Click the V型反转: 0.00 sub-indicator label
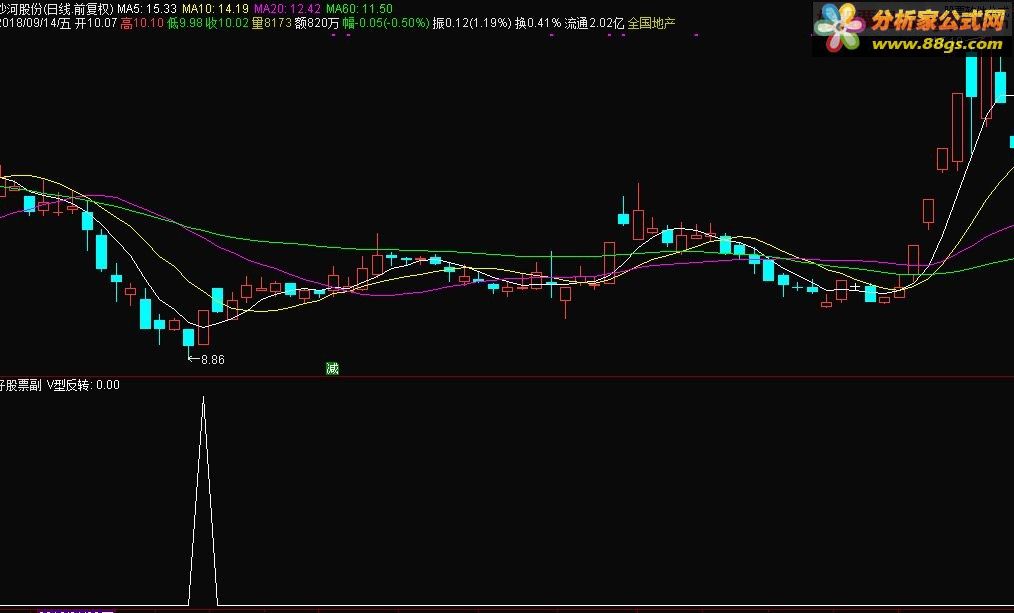 (83, 385)
